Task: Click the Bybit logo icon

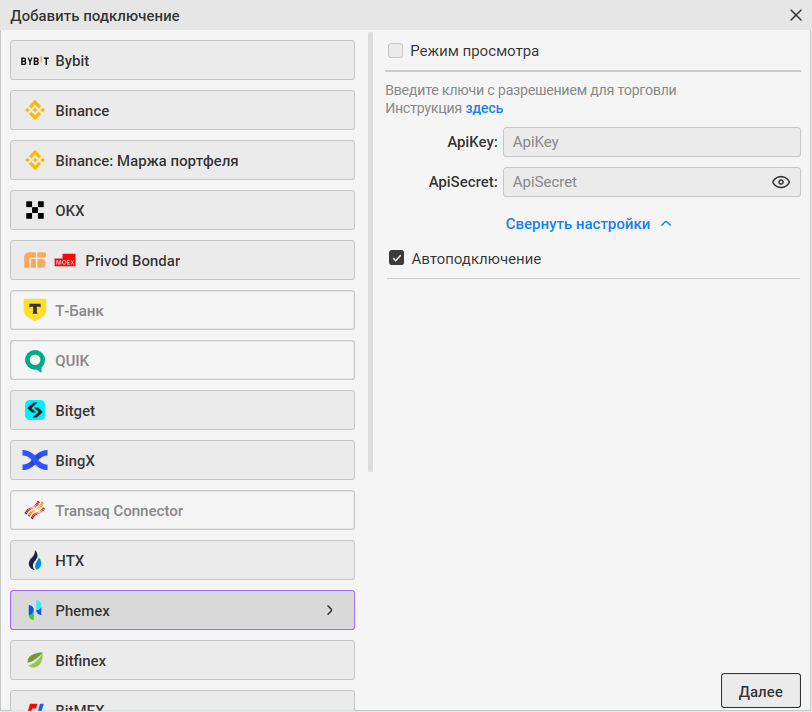Action: pos(35,61)
